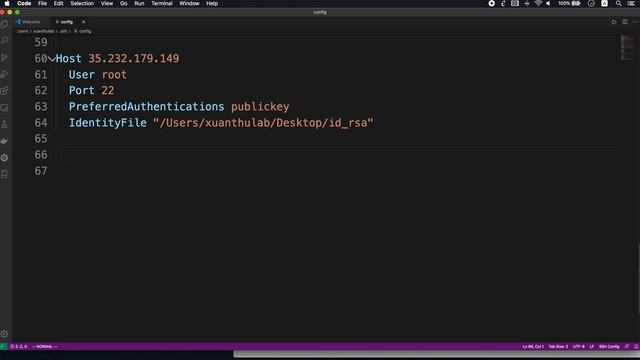Image resolution: width=640 pixels, height=360 pixels.
Task: Click the publickey value on line 63
Action: point(260,107)
